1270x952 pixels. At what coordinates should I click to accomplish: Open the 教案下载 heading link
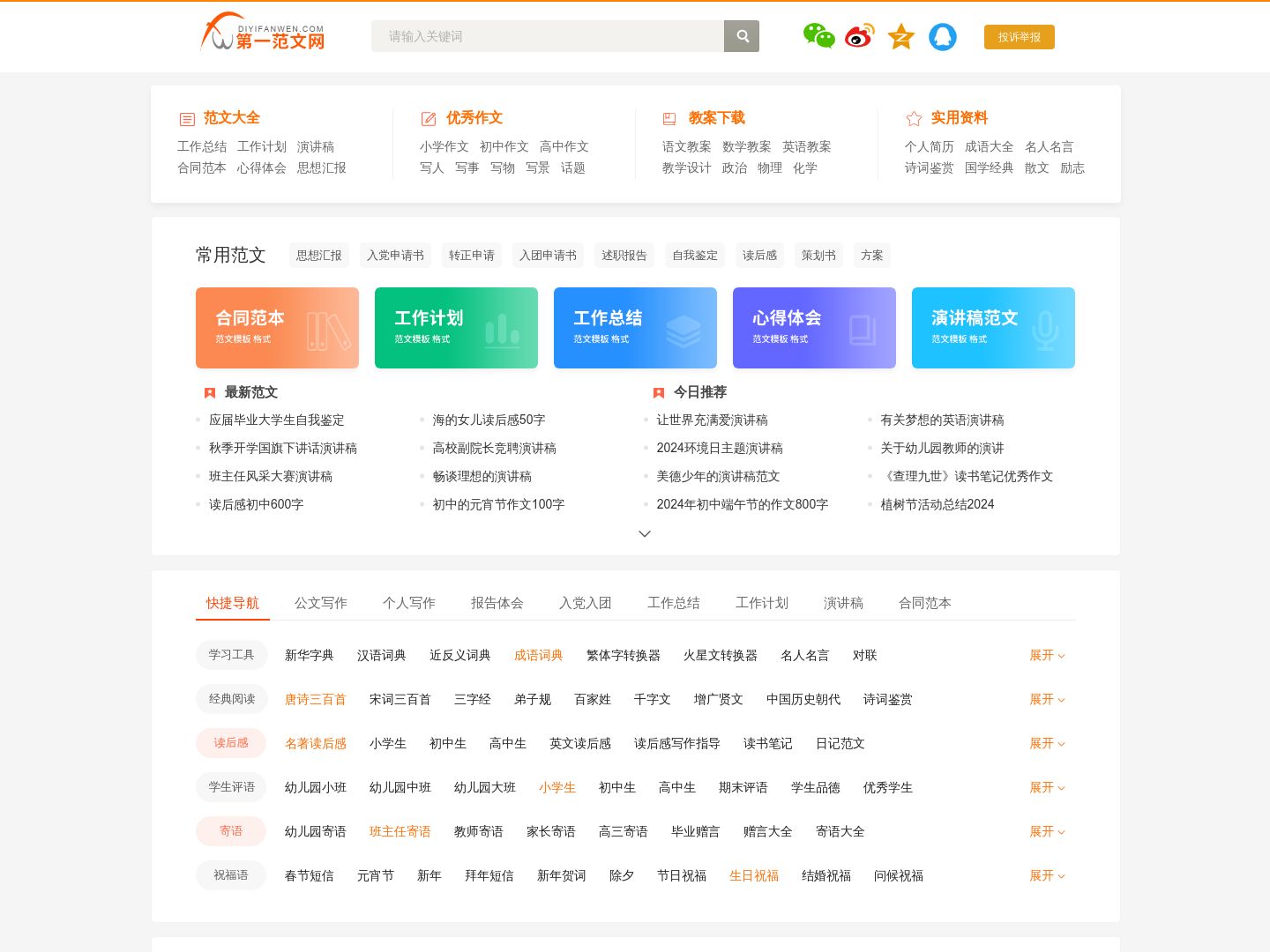point(717,118)
